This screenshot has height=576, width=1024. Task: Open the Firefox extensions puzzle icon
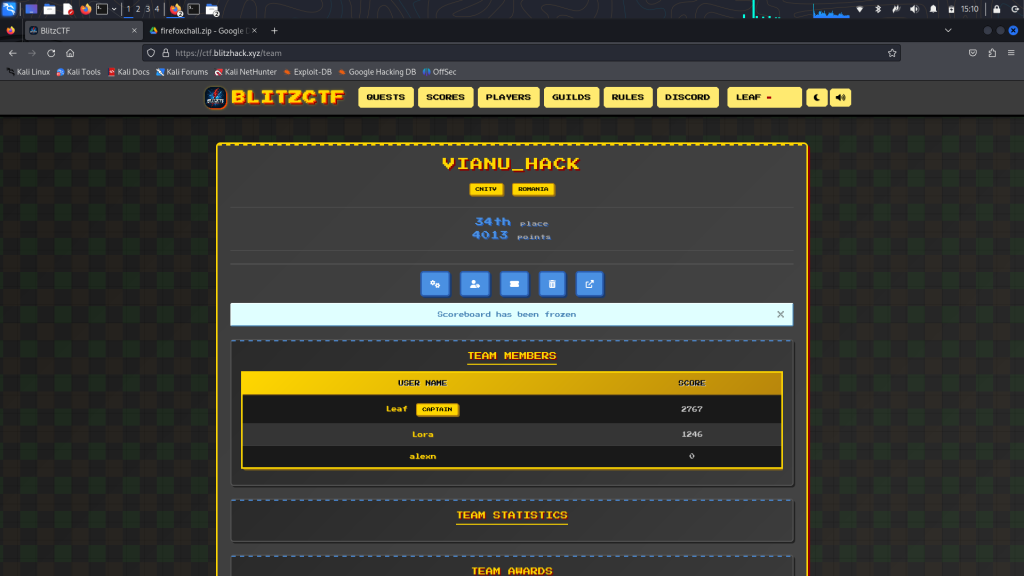click(992, 53)
